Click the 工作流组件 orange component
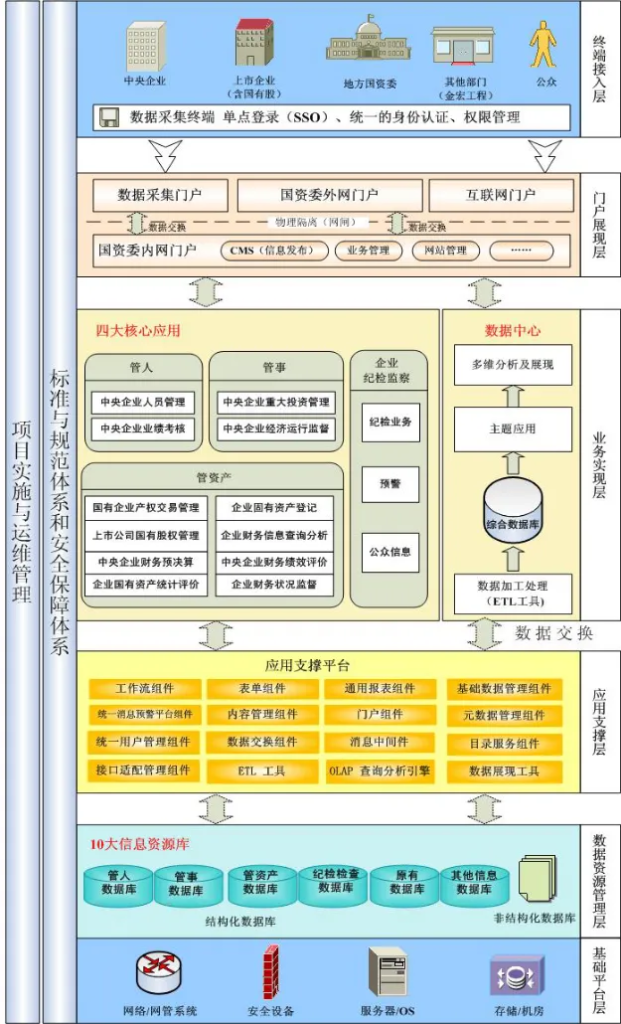621x1024 pixels. pos(144,689)
